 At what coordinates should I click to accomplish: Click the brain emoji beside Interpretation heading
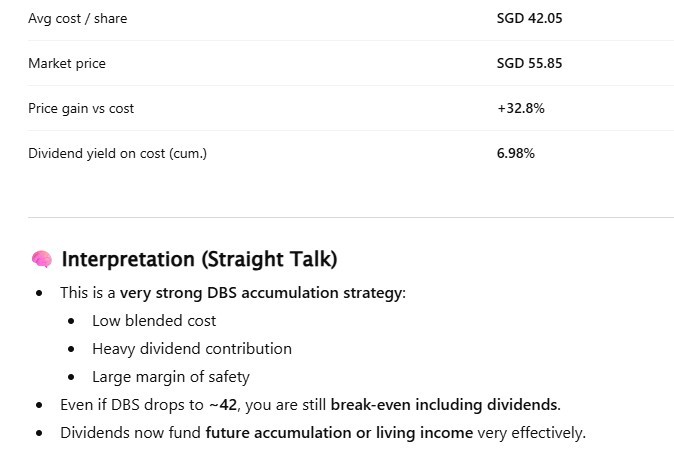pos(41,260)
